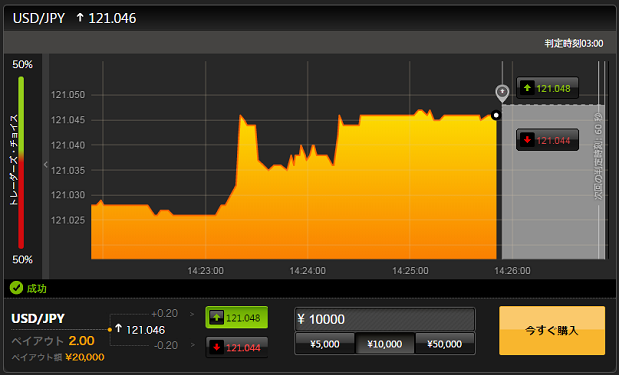
Task: Click the gray entry pin marker on chart
Action: [502, 93]
